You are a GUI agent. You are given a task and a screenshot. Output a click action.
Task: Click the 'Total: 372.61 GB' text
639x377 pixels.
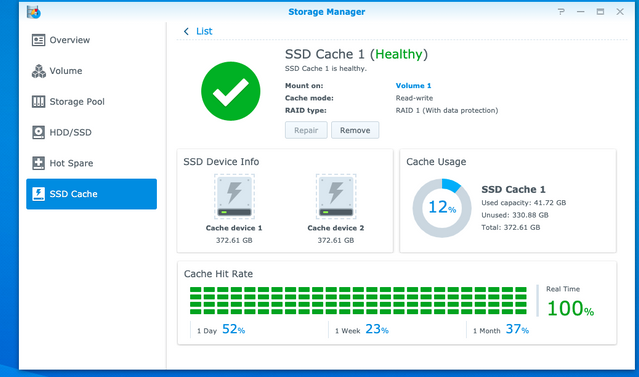click(511, 227)
